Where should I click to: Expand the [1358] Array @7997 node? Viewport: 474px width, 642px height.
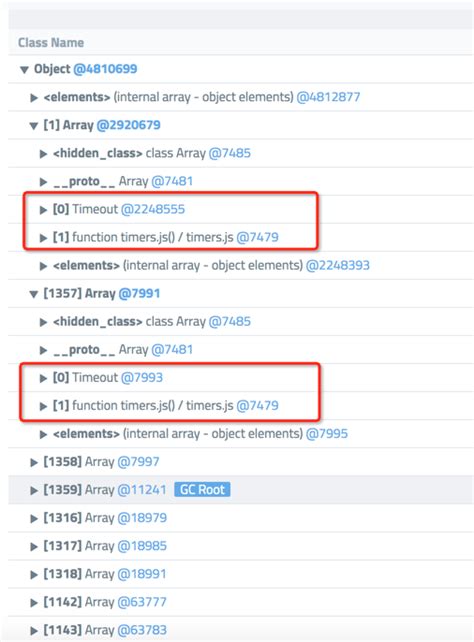[34, 463]
